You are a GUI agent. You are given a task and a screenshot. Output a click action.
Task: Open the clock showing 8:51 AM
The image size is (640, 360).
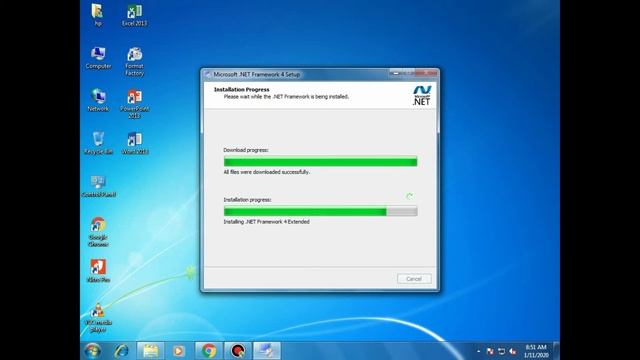pyautogui.click(x=536, y=351)
